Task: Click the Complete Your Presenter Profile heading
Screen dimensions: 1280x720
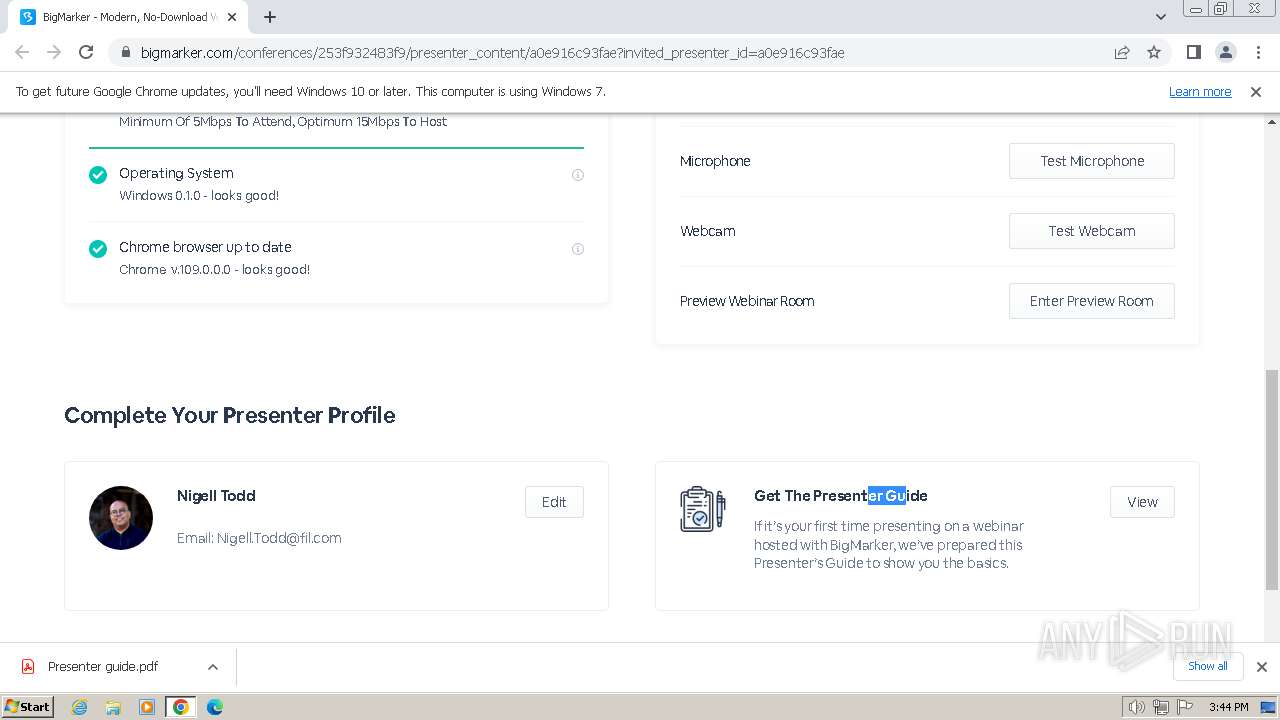Action: (230, 415)
